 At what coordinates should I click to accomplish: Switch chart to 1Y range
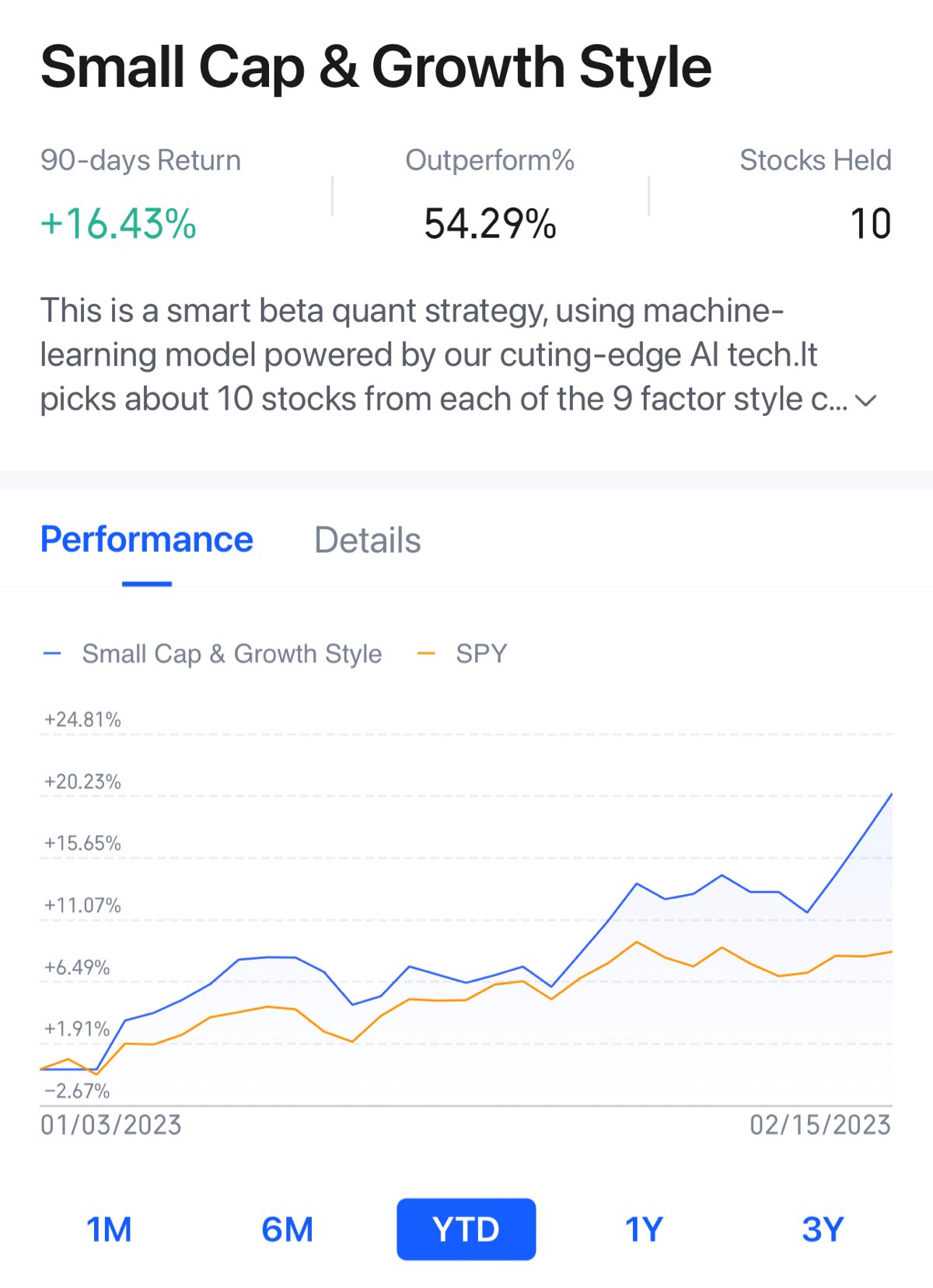point(644,1230)
